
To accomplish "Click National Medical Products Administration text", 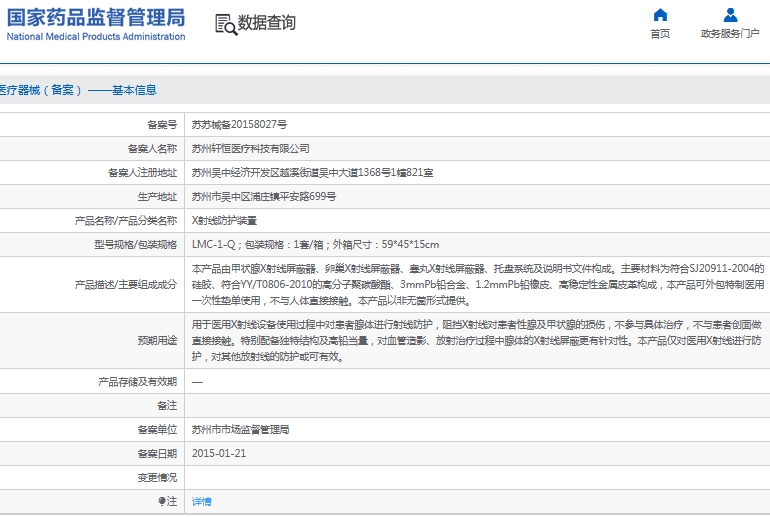I will (x=96, y=36).
